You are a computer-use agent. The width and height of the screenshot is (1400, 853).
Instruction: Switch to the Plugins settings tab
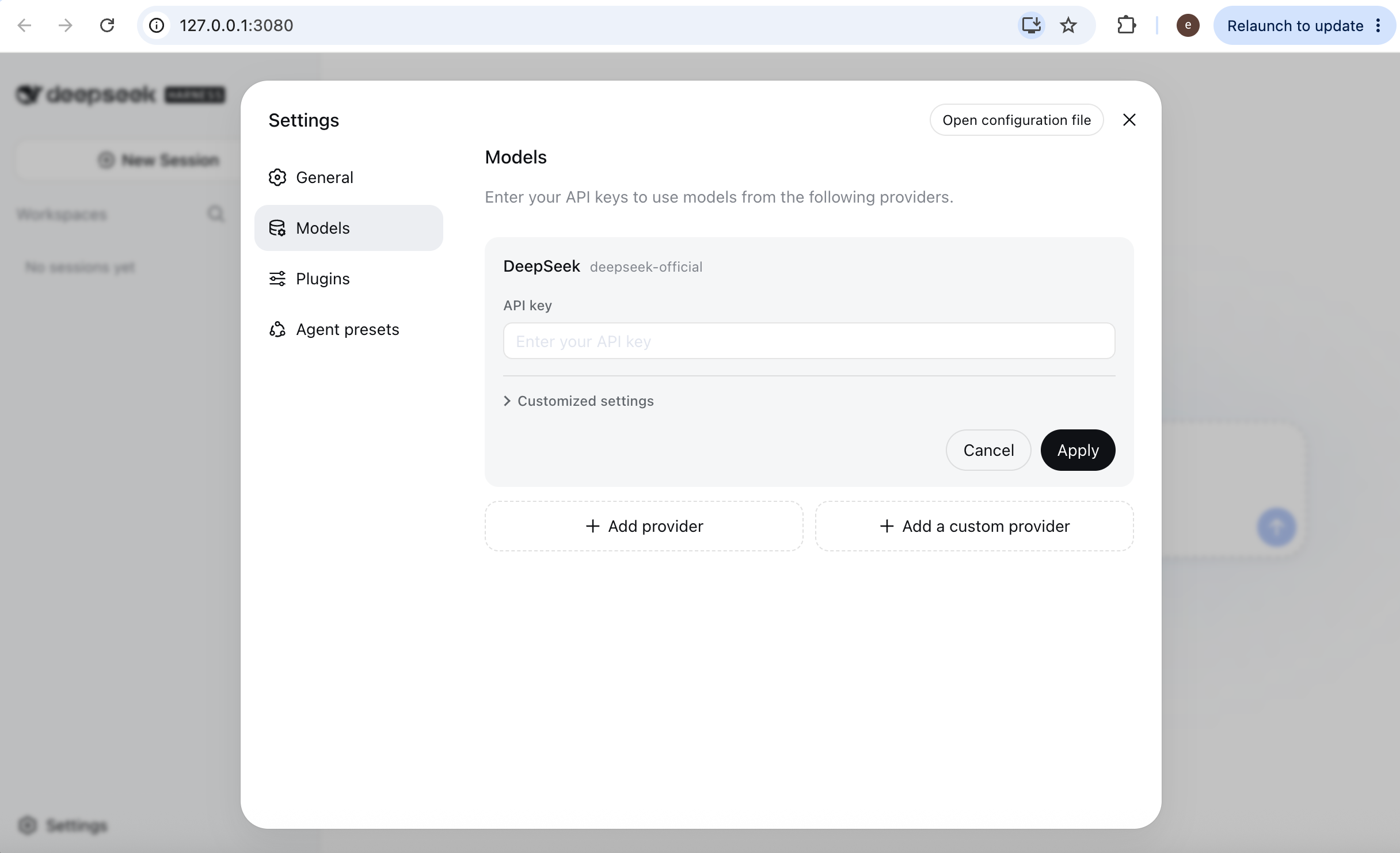(349, 279)
